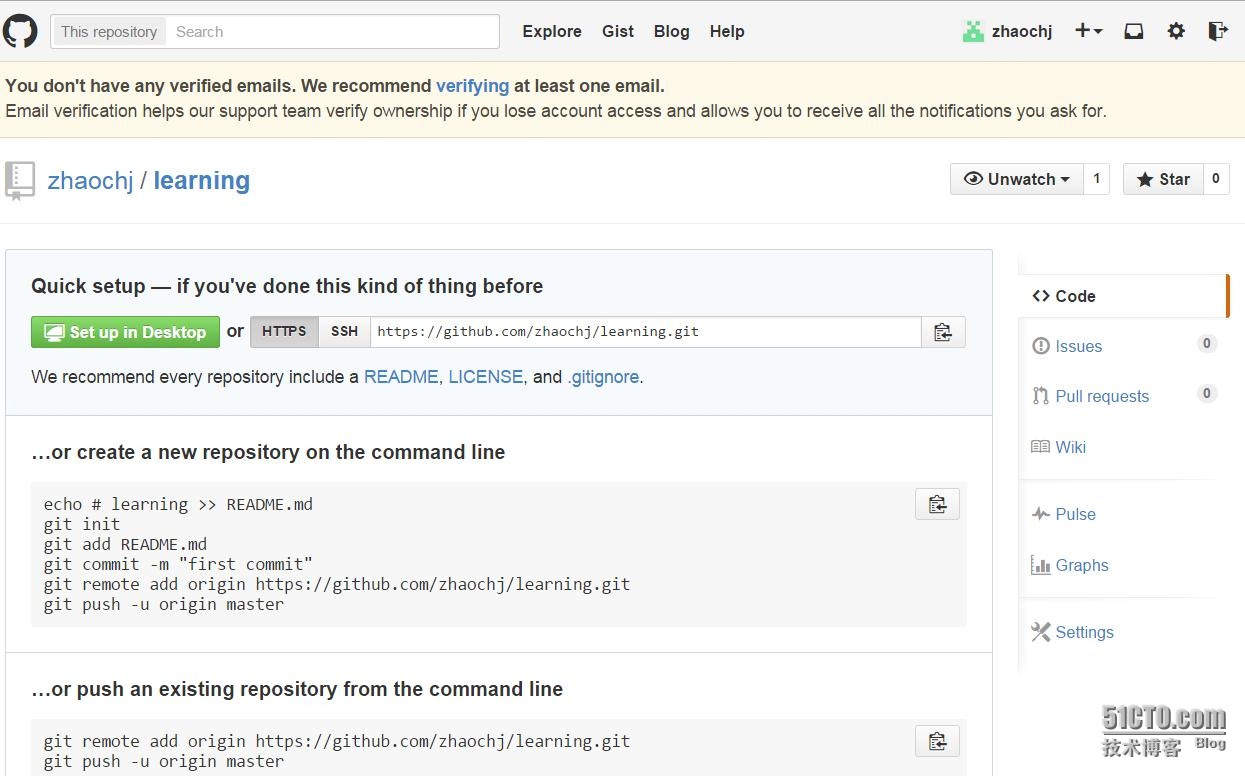Open the Code tab in sidebar
The width and height of the screenshot is (1245, 776).
coord(1123,296)
